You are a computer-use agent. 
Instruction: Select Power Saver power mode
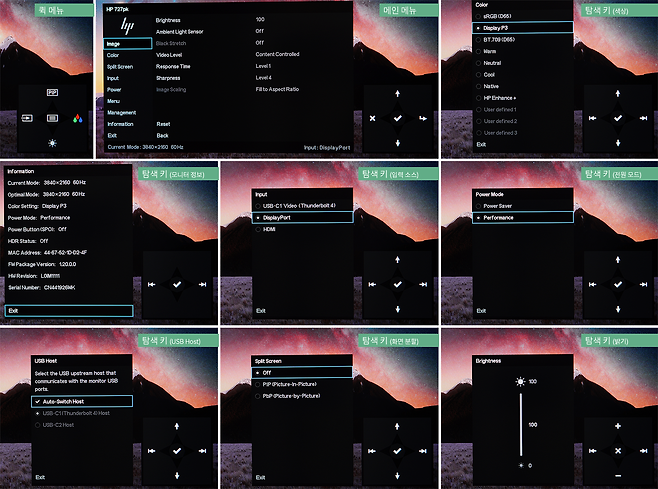[497, 205]
